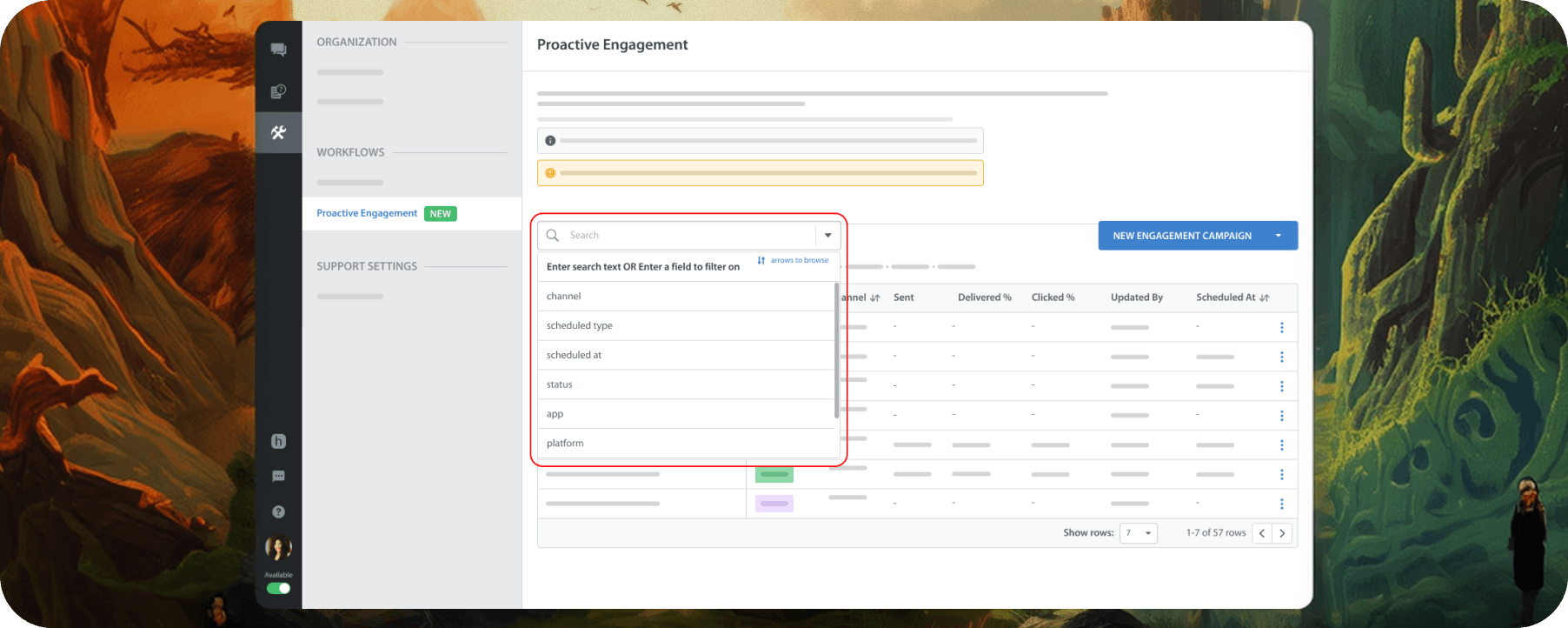Open the Show rows count dropdown
The image size is (1568, 628).
(x=1139, y=533)
